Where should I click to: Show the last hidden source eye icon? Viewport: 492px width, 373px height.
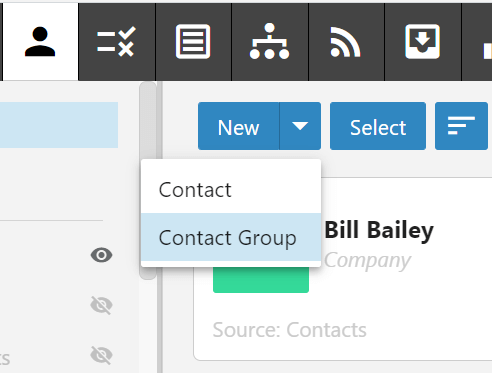(101, 355)
